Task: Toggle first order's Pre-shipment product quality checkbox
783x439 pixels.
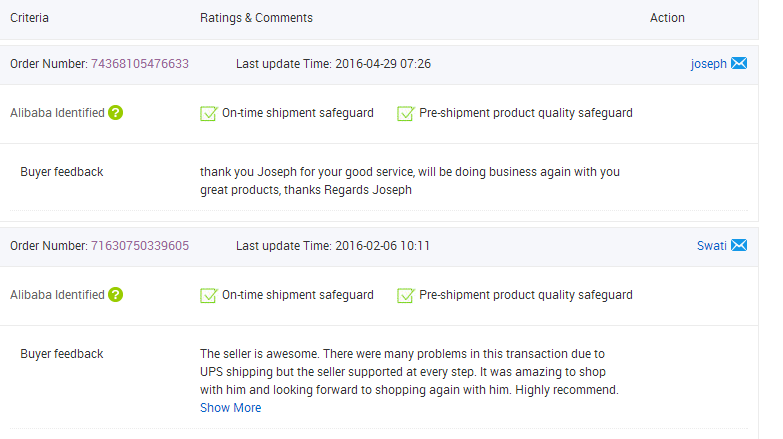Action: 406,114
